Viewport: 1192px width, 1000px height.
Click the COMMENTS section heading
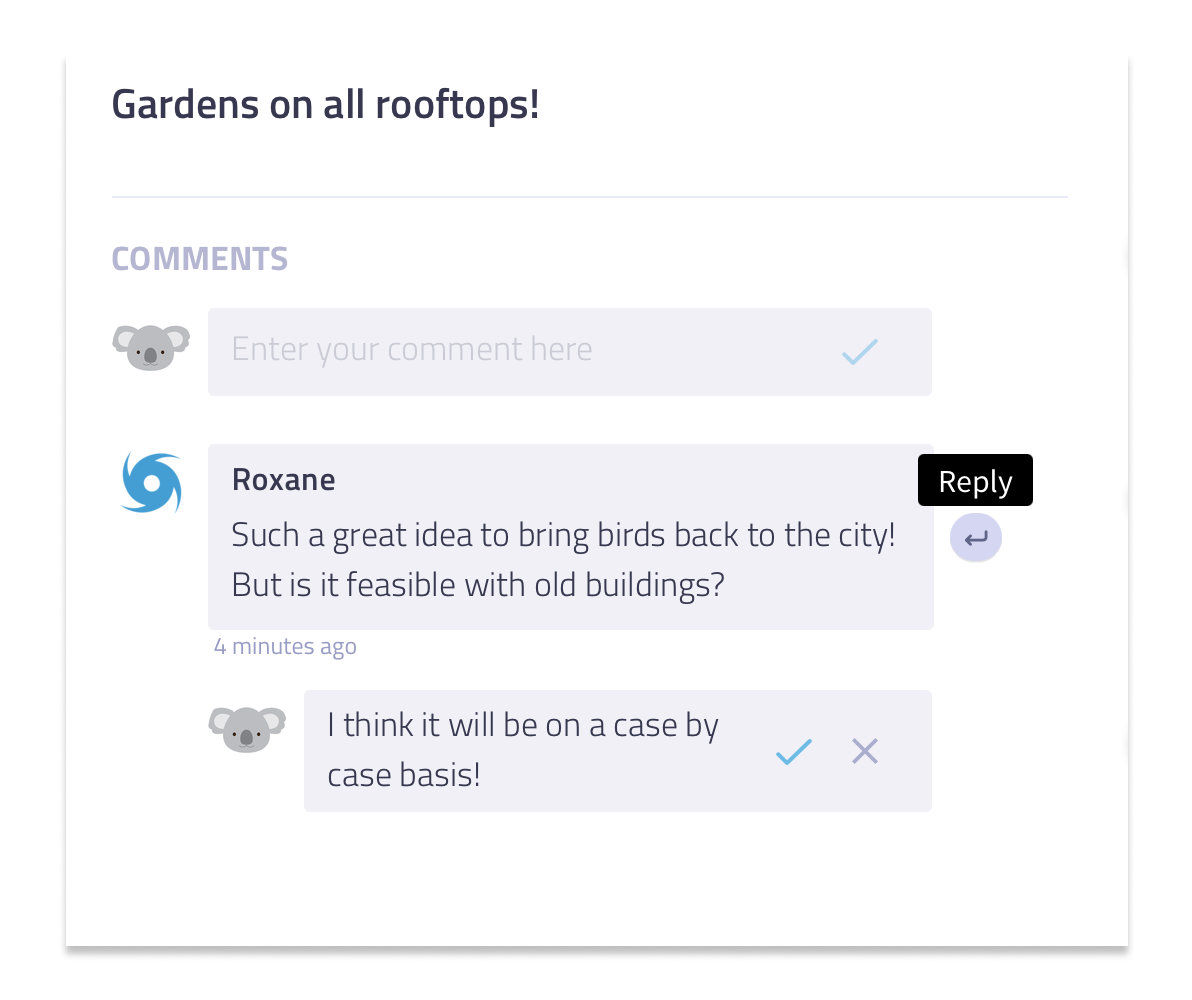click(200, 259)
